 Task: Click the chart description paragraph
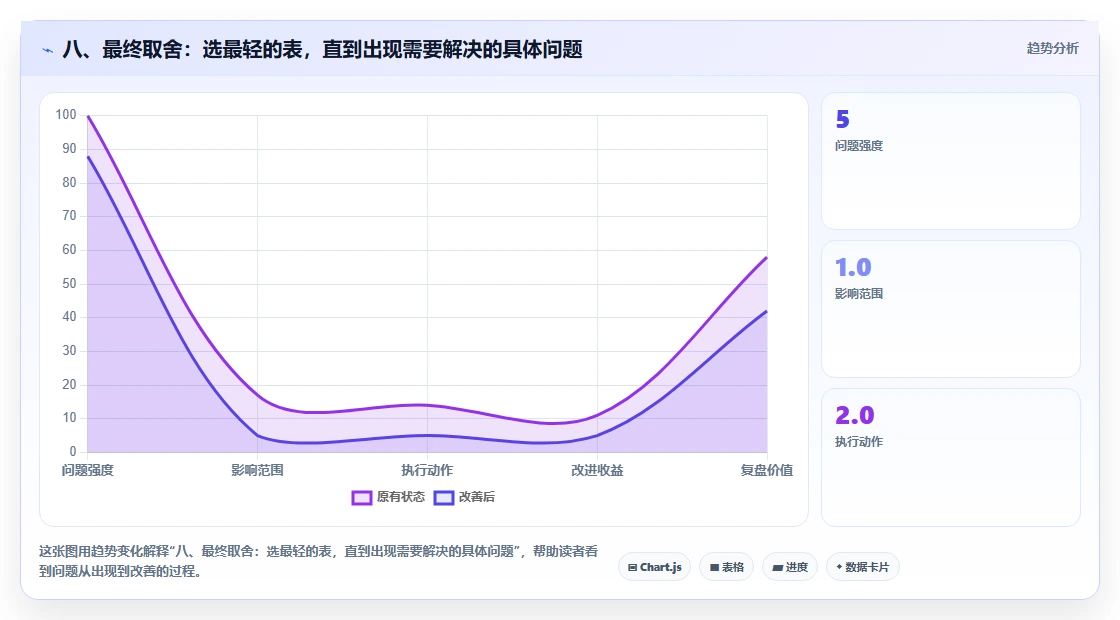pyautogui.click(x=319, y=561)
